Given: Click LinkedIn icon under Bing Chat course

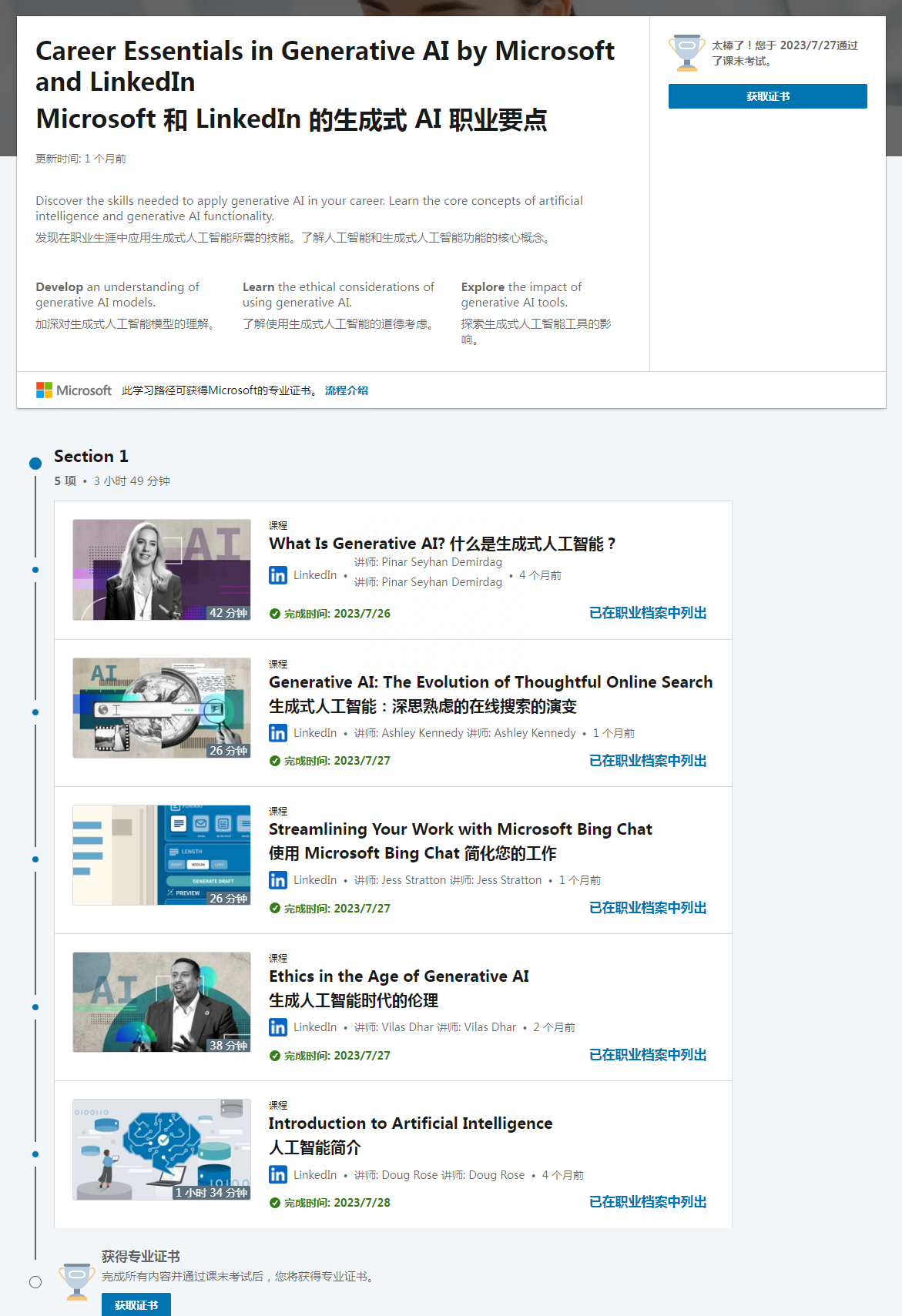Looking at the screenshot, I should click(278, 880).
